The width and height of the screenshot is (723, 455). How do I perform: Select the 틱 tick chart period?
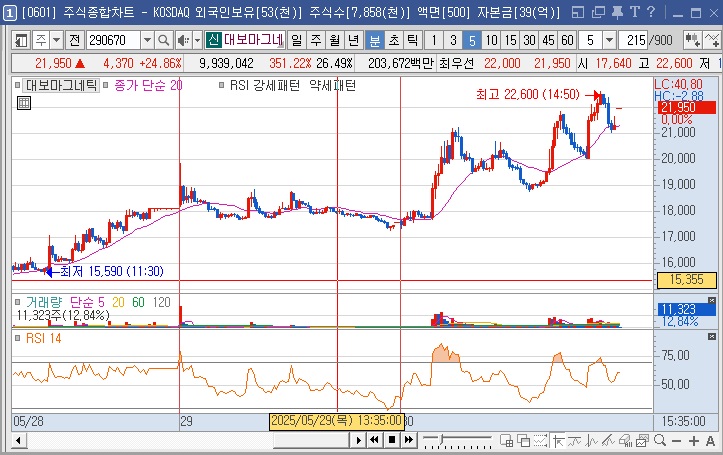click(413, 41)
